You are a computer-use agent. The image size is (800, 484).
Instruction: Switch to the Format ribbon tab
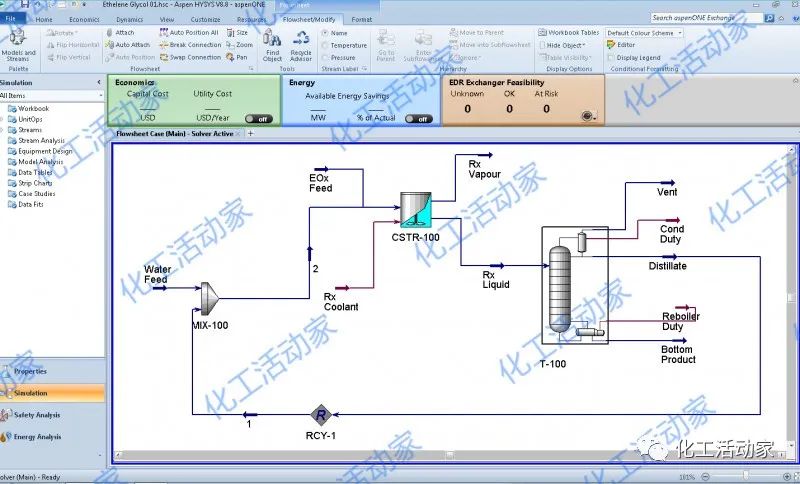pos(362,19)
